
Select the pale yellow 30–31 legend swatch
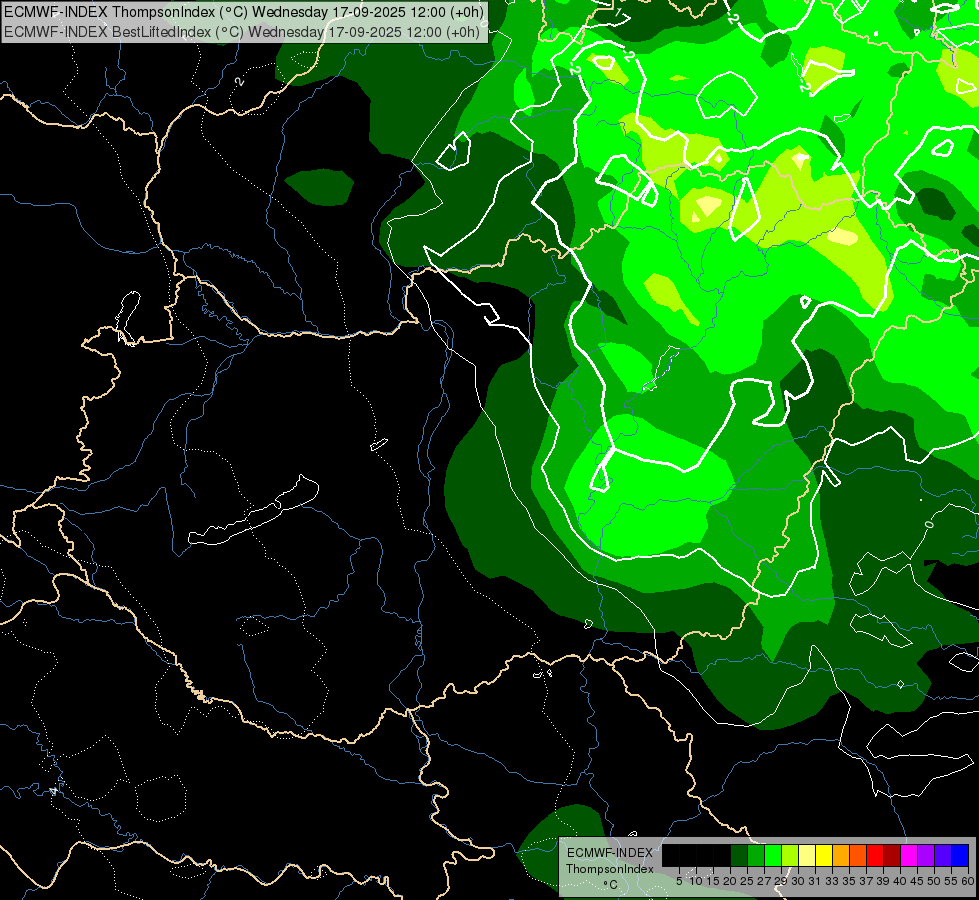click(807, 855)
